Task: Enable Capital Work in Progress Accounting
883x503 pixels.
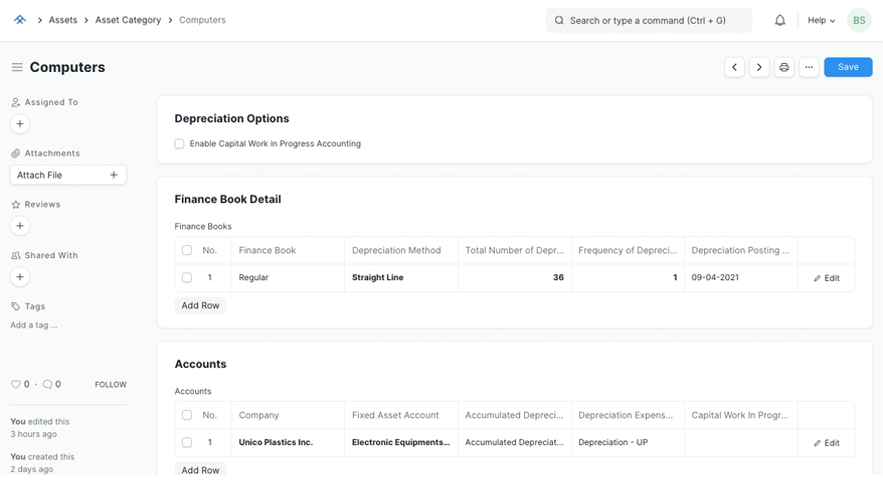Action: 180,144
